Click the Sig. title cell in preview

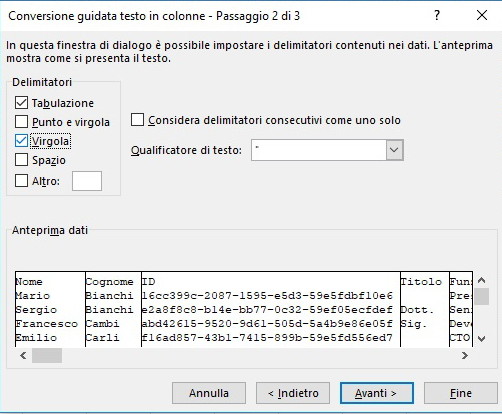click(x=414, y=324)
